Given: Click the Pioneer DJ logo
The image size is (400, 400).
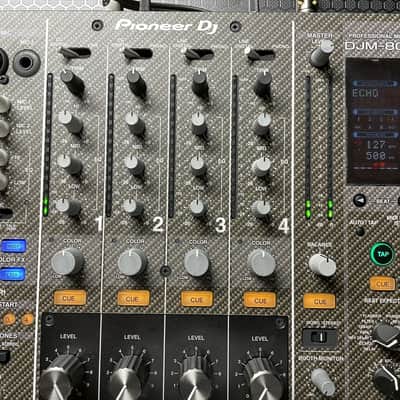Looking at the screenshot, I should tap(167, 26).
